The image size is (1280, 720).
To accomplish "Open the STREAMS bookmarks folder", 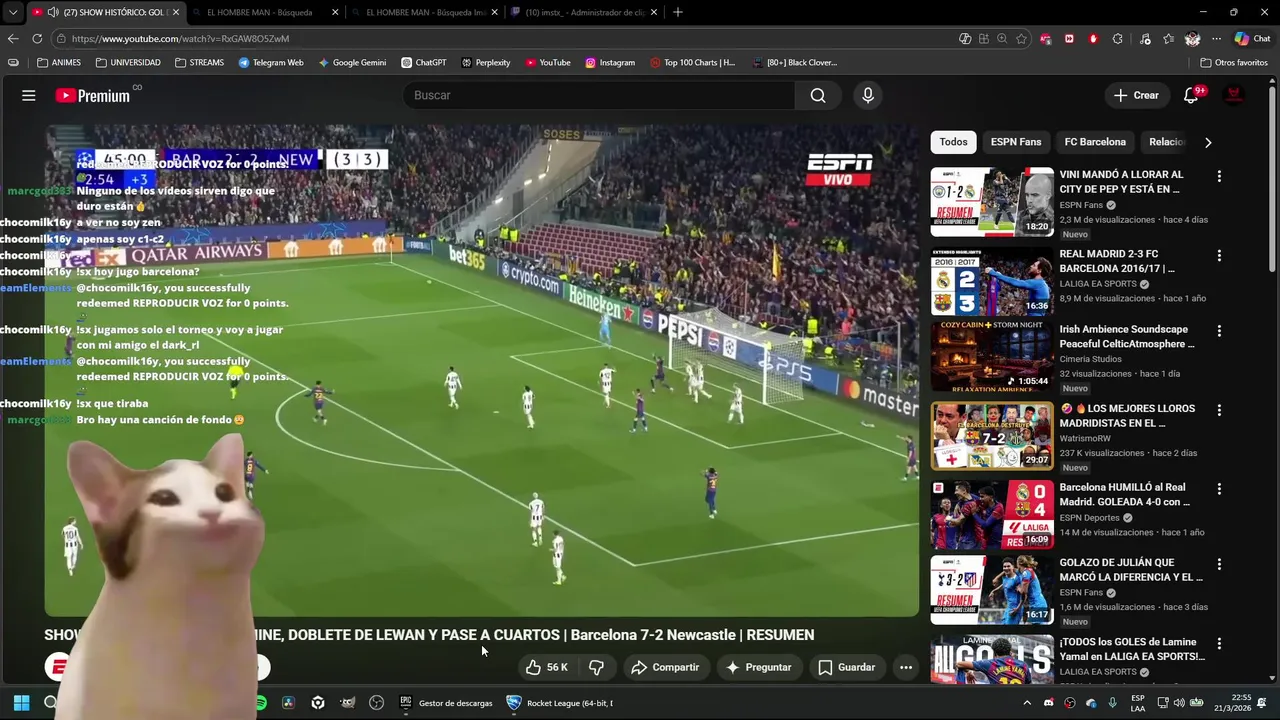I will (199, 62).
